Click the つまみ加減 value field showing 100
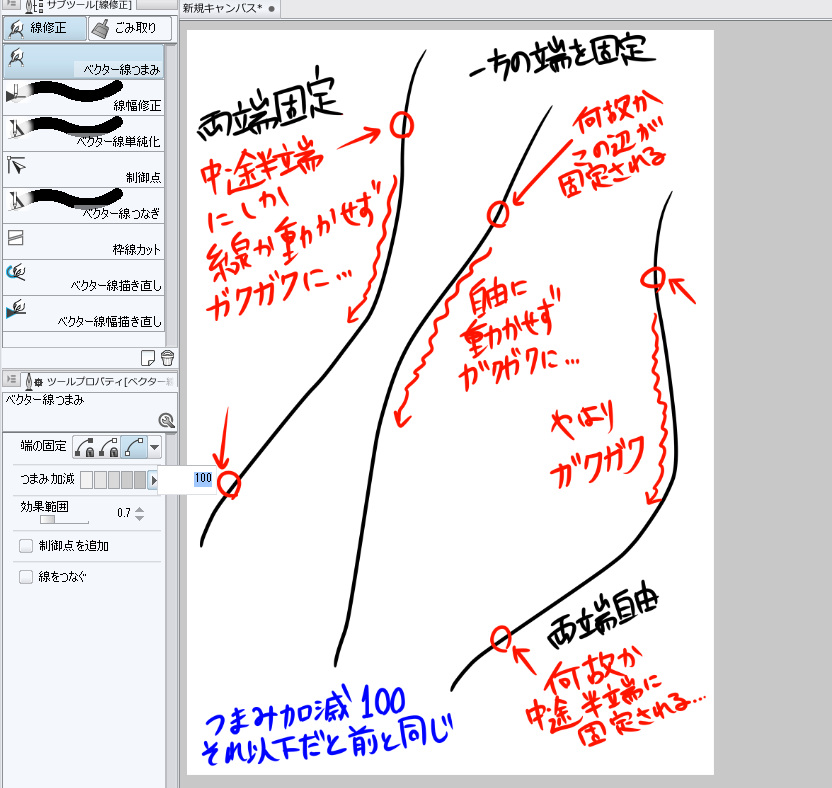832x788 pixels. coord(187,479)
